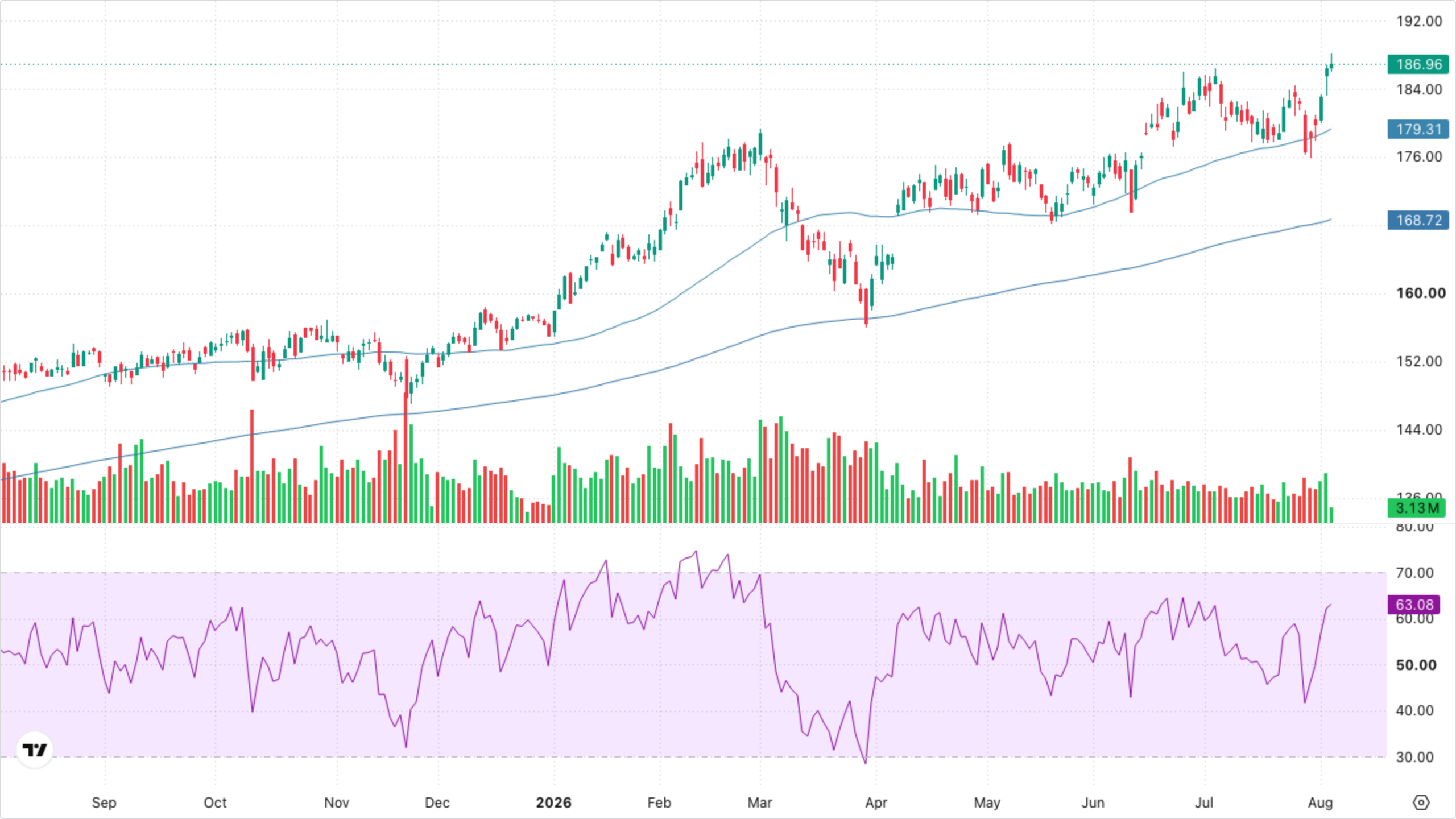Viewport: 1456px width, 819px height.
Task: Click the RSI 50.00 axis label
Action: 1416,665
